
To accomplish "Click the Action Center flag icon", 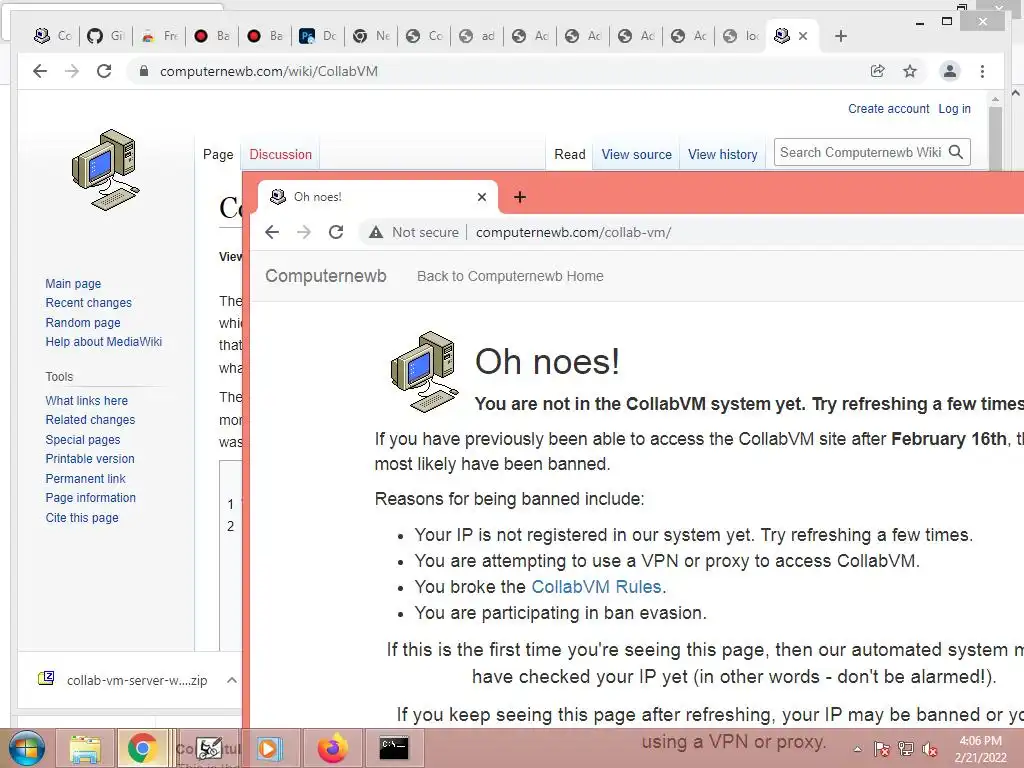I will pos(881,749).
